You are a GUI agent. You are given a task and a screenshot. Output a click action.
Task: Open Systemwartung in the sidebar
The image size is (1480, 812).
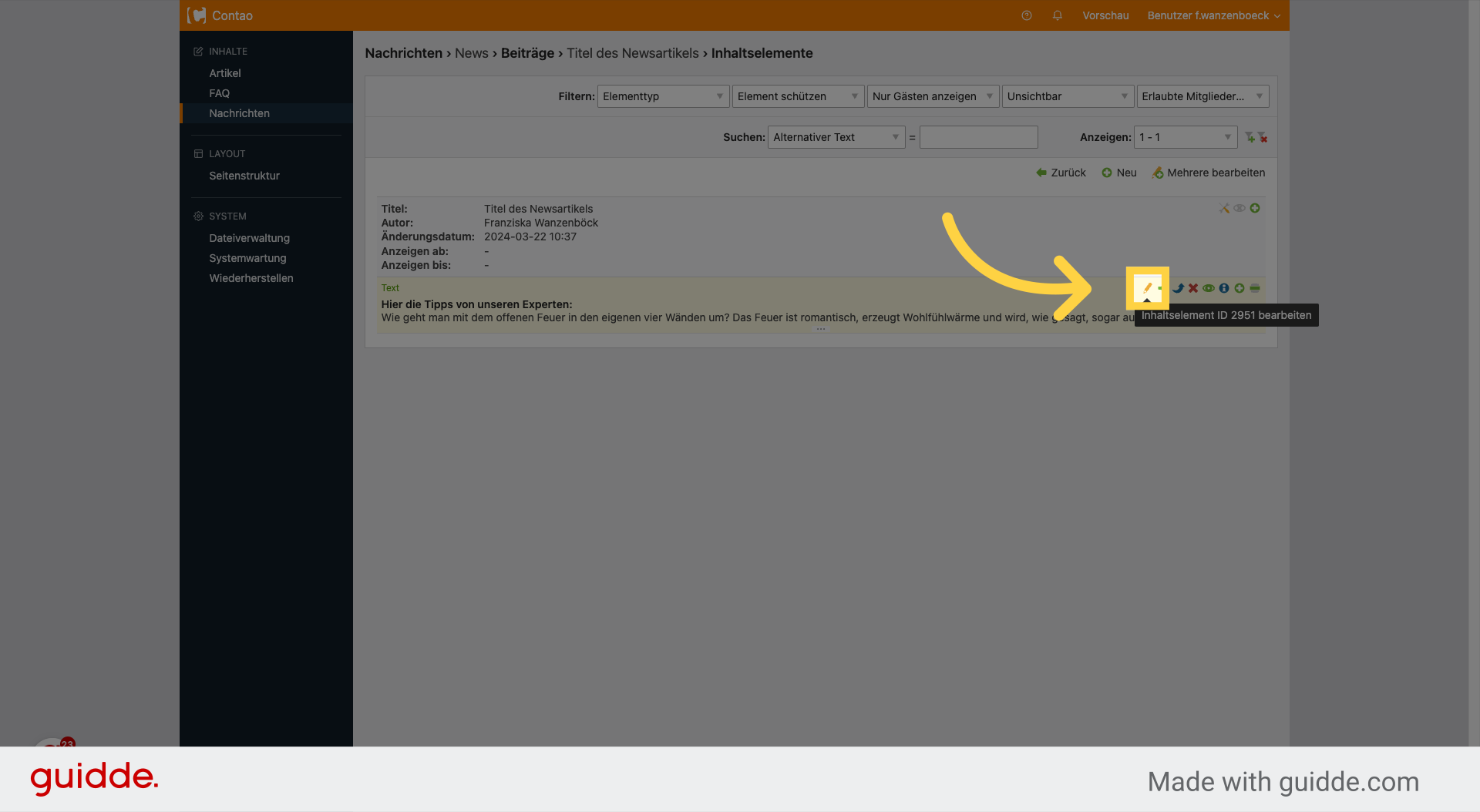tap(247, 258)
